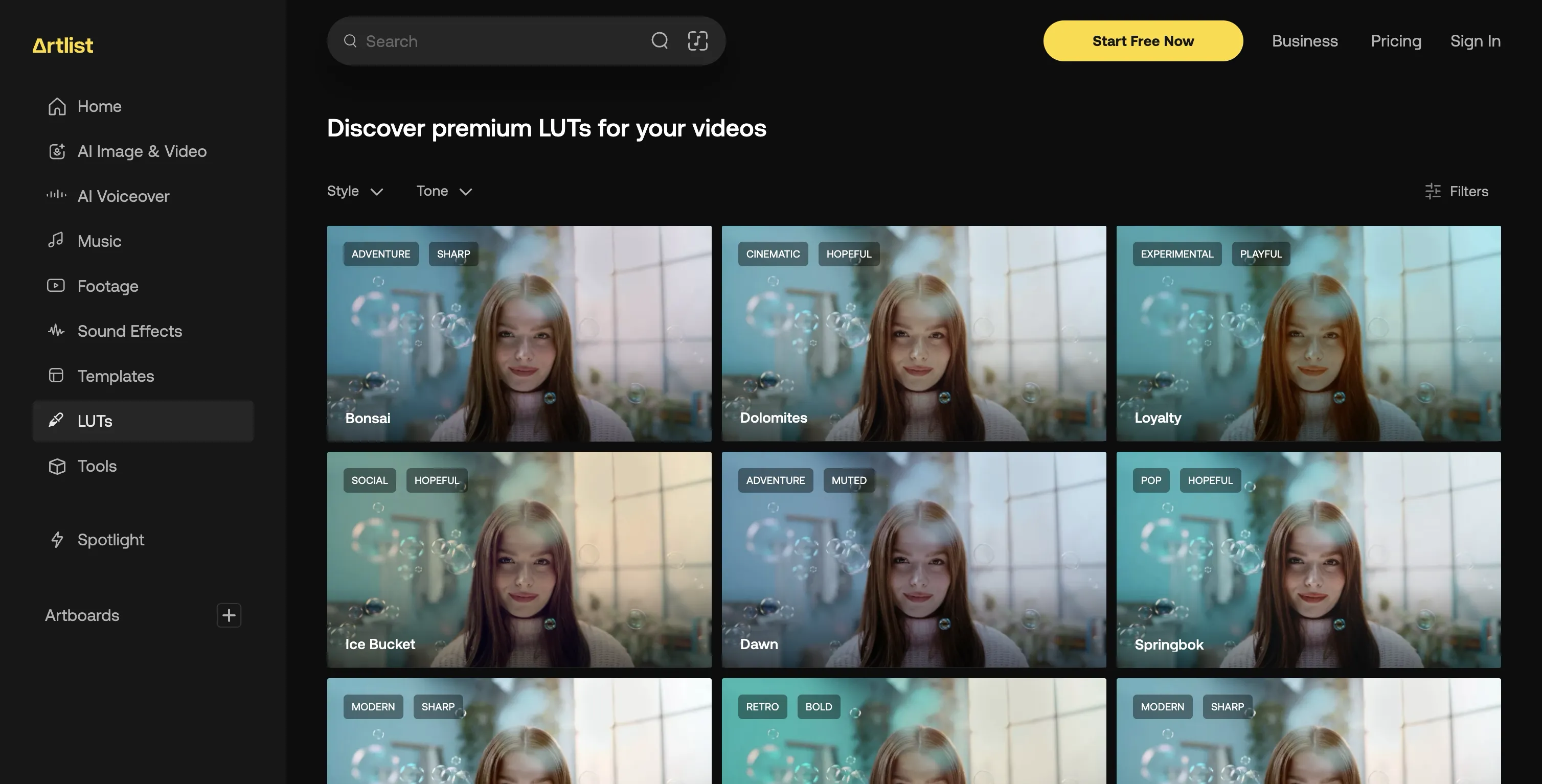Open the Music section

pyautogui.click(x=99, y=241)
